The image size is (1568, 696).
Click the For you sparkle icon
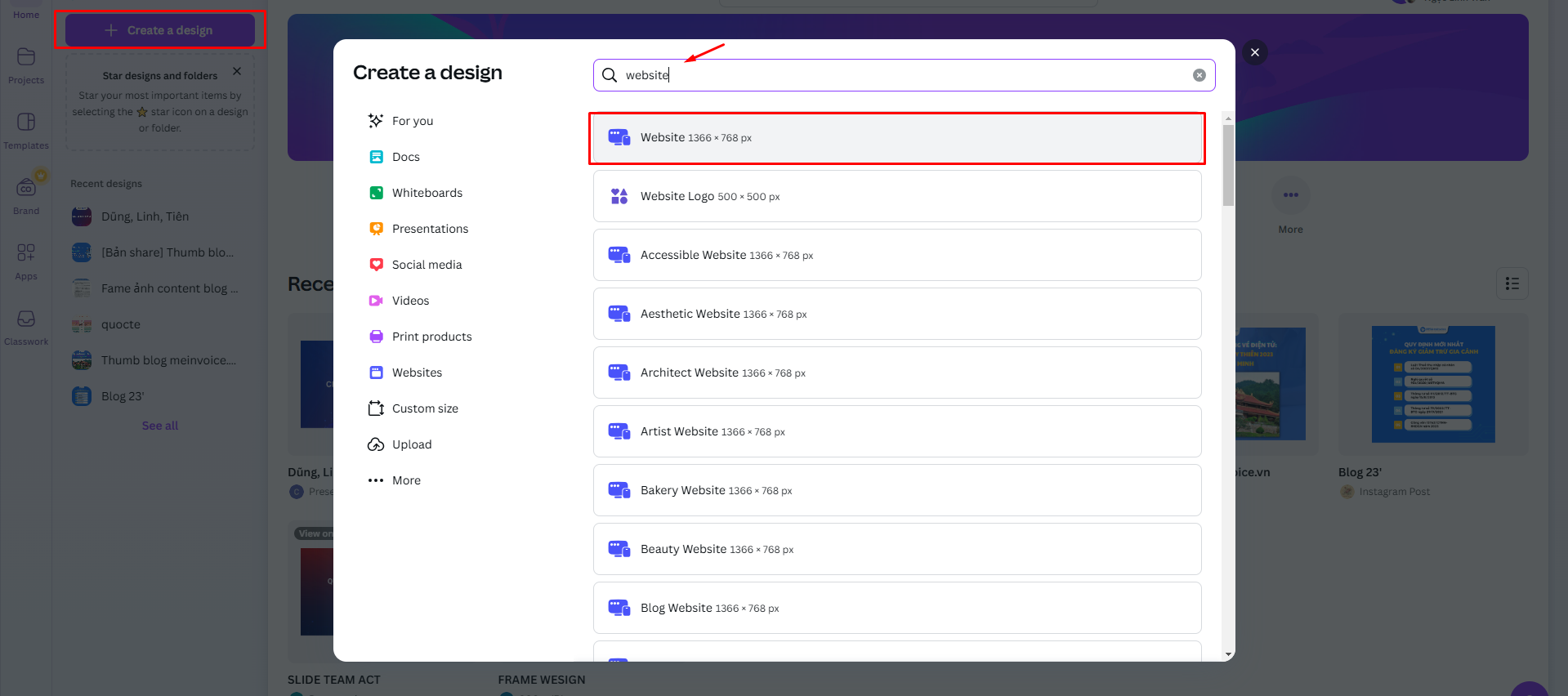pos(376,121)
